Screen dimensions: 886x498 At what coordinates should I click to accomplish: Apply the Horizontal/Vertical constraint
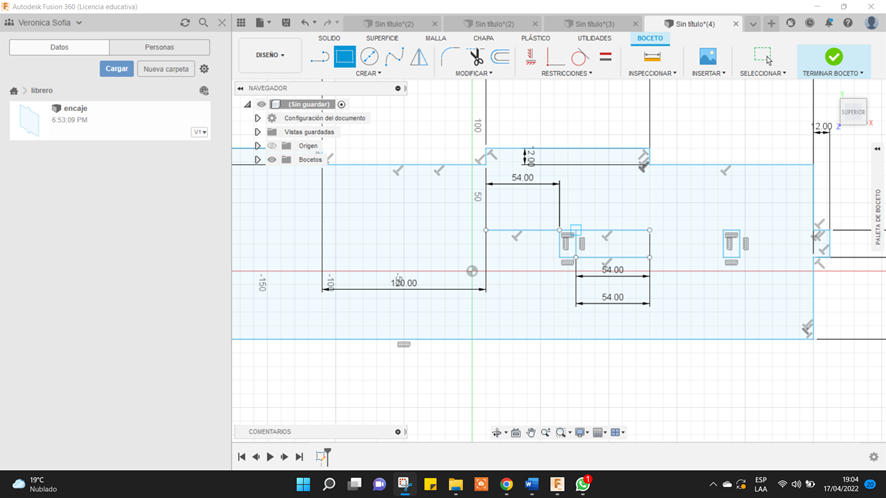click(x=531, y=57)
